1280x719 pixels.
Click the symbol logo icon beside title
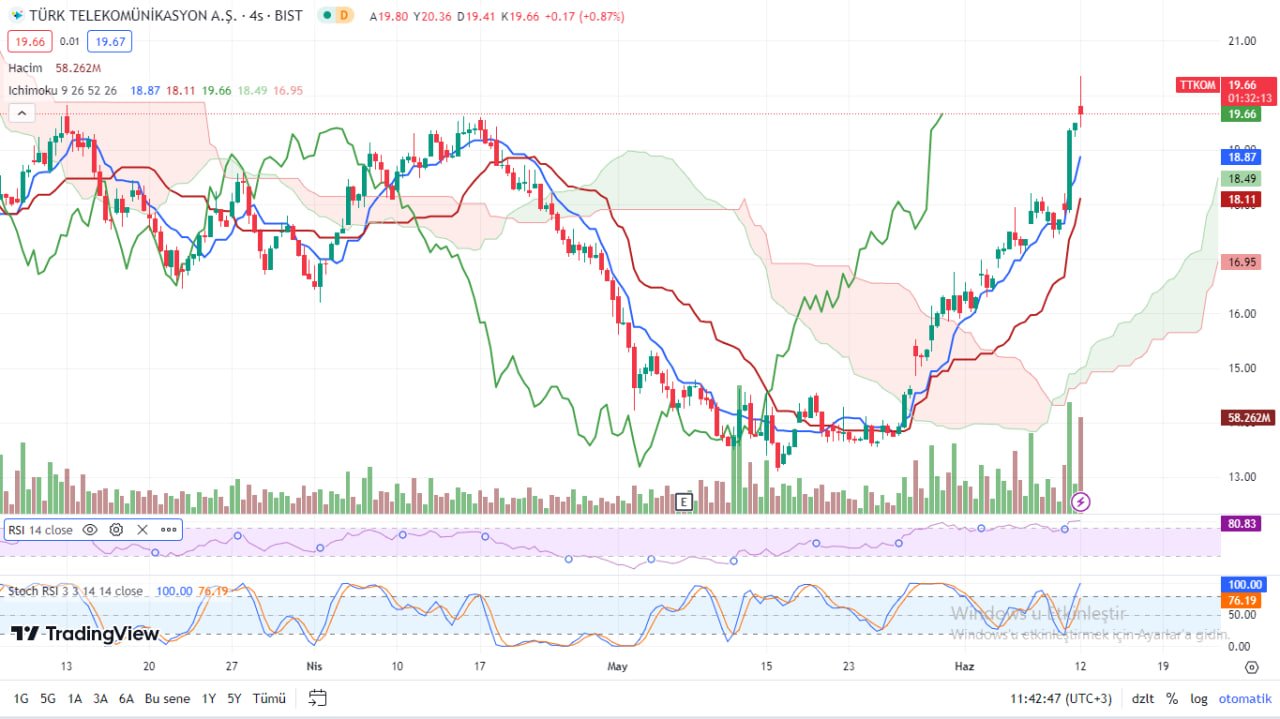click(x=16, y=16)
